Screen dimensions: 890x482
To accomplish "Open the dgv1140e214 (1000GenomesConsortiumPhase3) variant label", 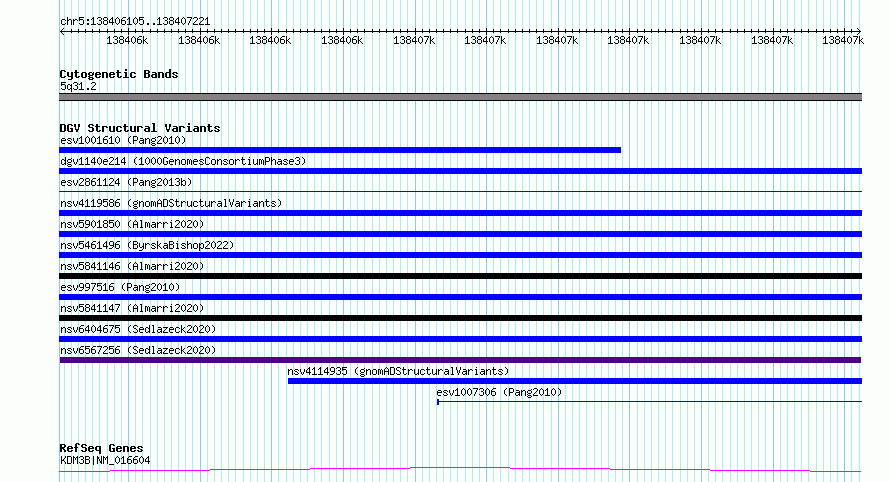I will (183, 161).
